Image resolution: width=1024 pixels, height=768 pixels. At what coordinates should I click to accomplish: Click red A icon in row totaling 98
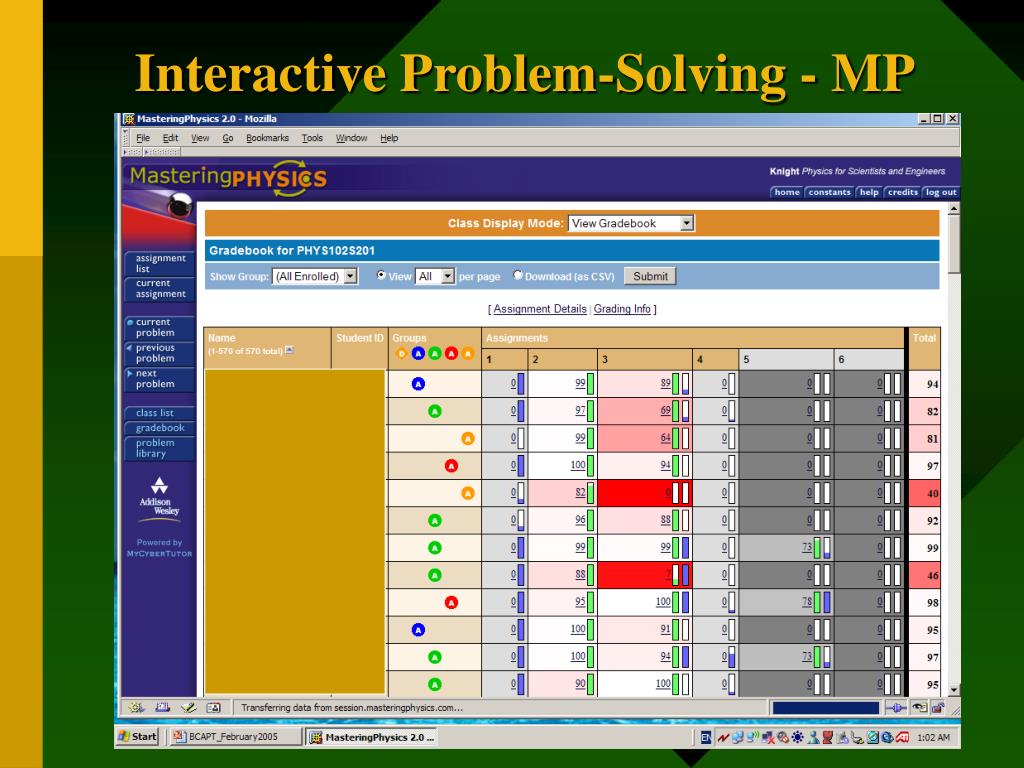(451, 602)
